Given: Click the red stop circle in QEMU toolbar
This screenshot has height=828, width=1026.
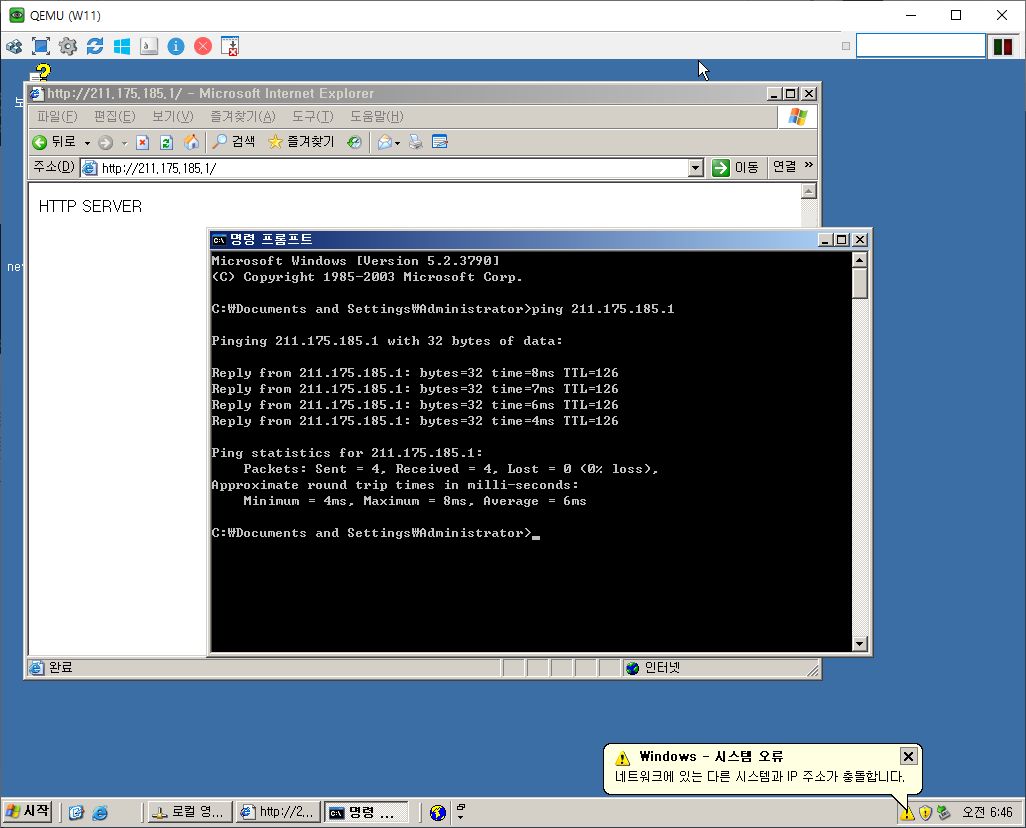Looking at the screenshot, I should coord(203,46).
